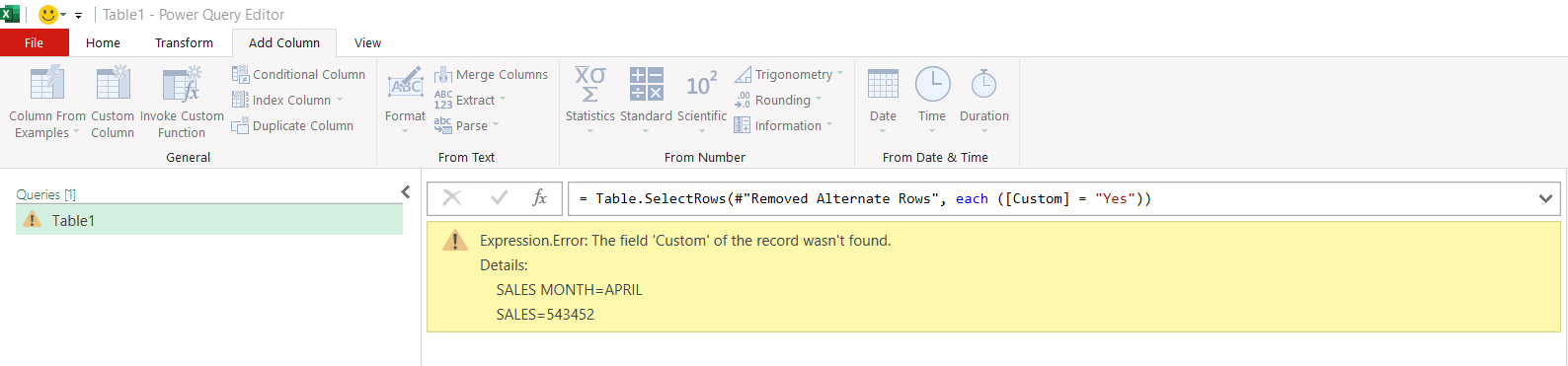This screenshot has height=366, width=1568.
Task: Open the File menu
Action: [x=34, y=42]
